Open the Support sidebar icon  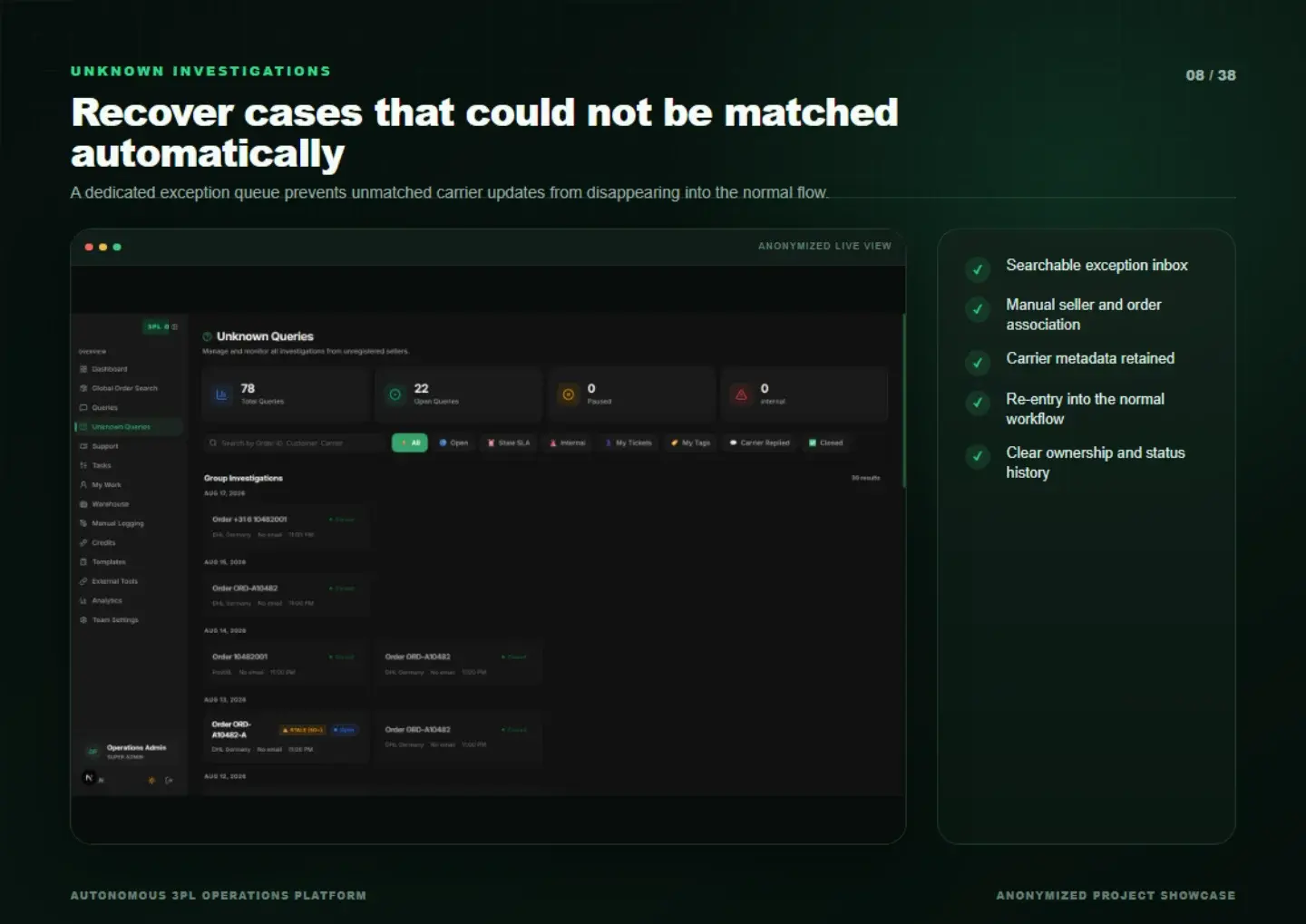pyautogui.click(x=83, y=446)
